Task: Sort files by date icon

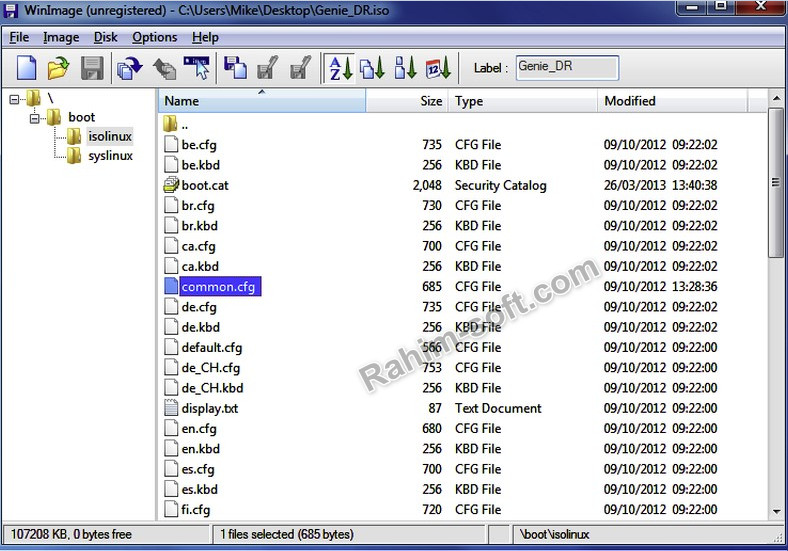Action: 438,68
